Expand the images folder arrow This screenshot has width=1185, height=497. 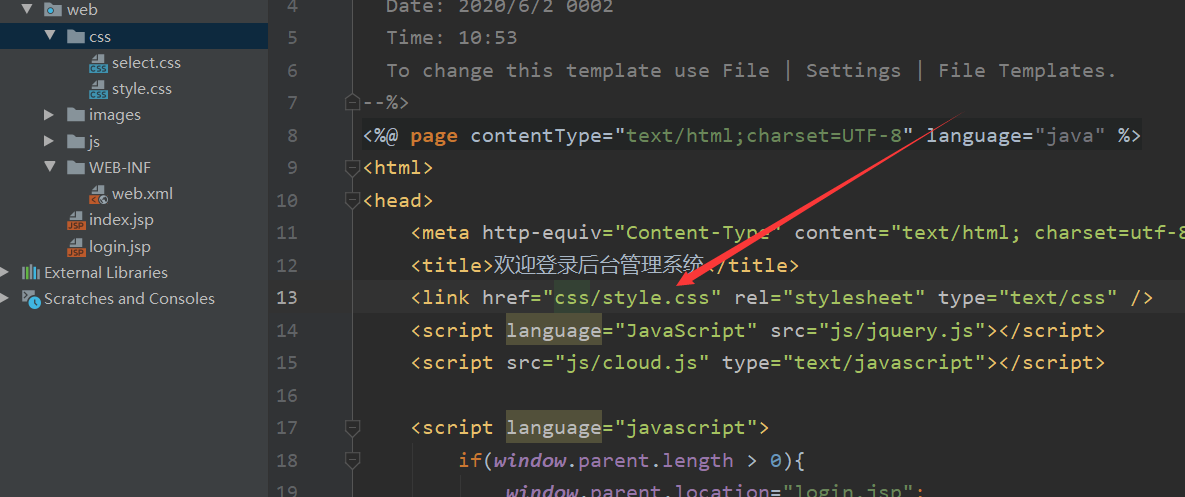click(x=49, y=115)
